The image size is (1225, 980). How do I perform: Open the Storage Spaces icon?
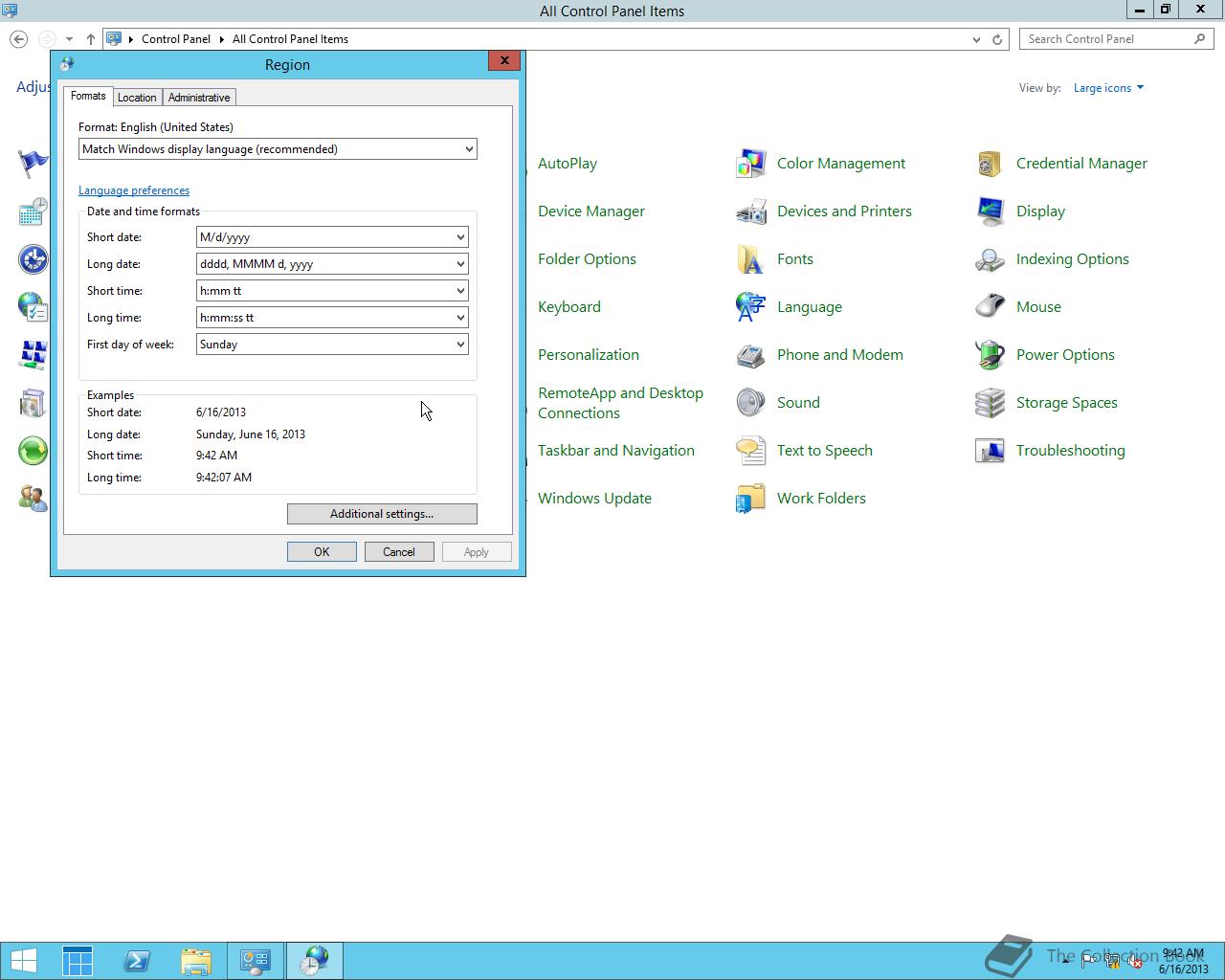point(990,403)
